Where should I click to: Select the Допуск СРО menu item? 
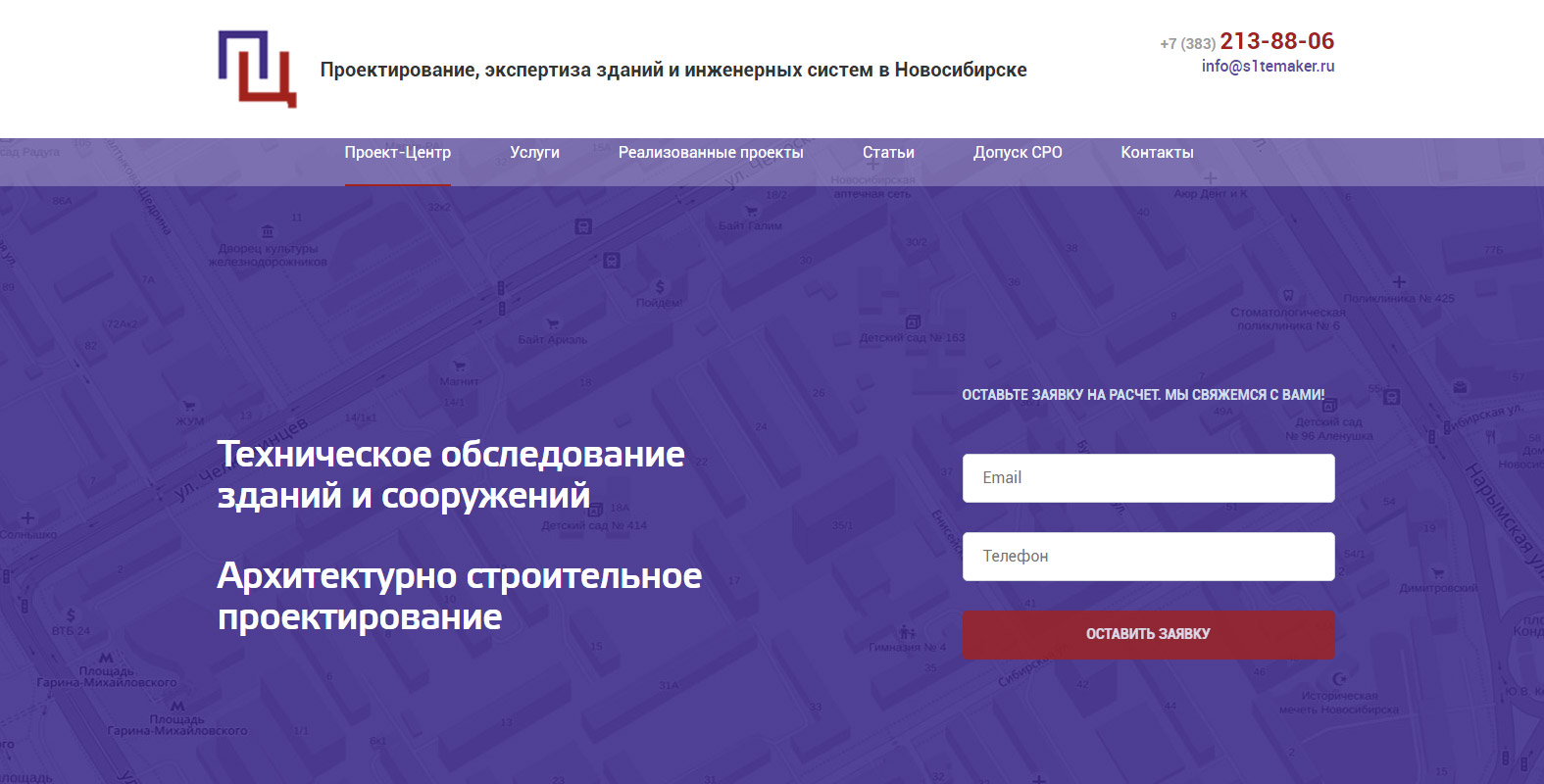[x=1018, y=153]
